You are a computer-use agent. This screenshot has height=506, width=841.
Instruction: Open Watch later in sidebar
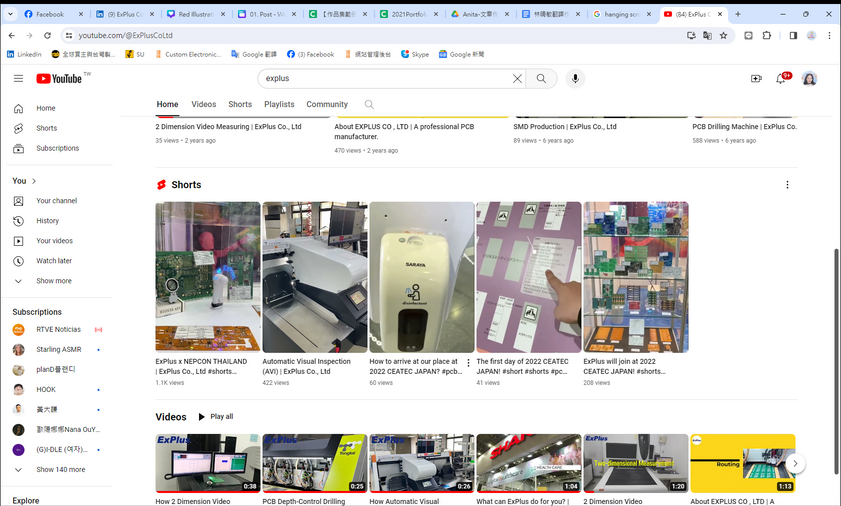click(x=54, y=261)
